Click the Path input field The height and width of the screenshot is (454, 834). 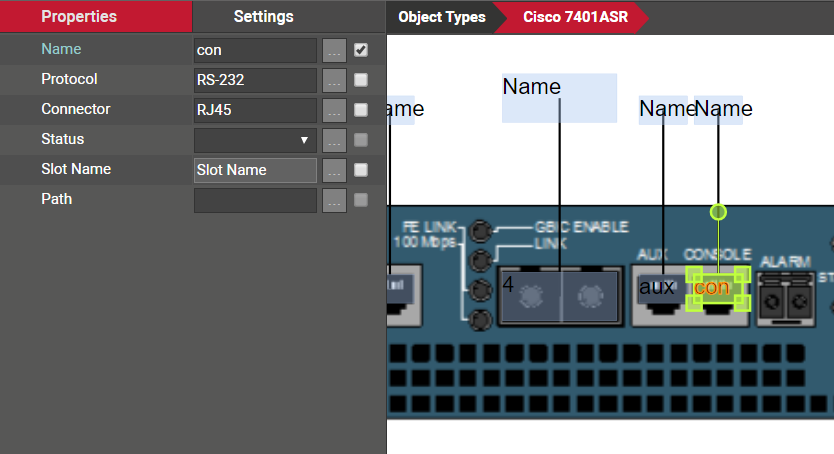[x=255, y=200]
